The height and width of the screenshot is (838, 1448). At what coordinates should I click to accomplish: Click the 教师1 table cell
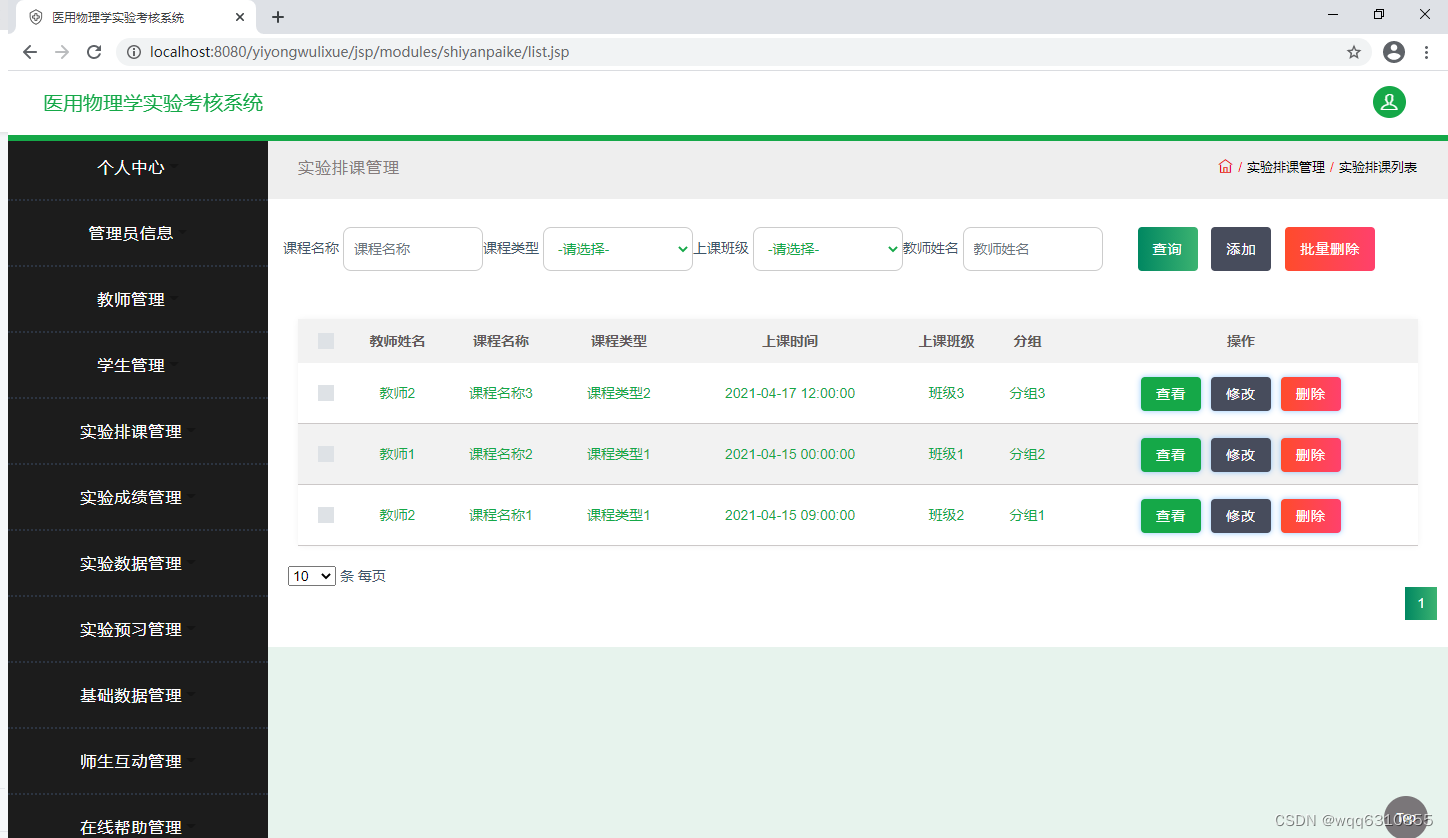click(397, 454)
